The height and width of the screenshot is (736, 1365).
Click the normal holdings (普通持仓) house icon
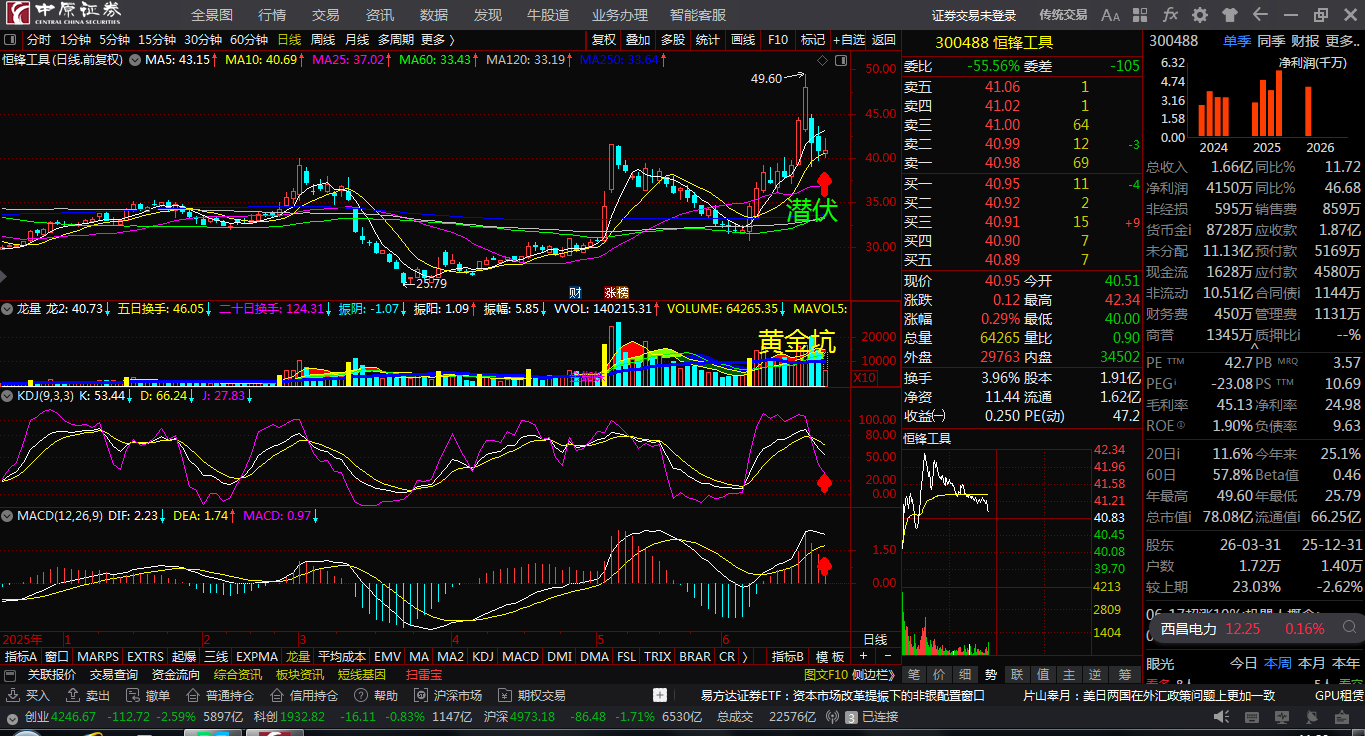(193, 696)
